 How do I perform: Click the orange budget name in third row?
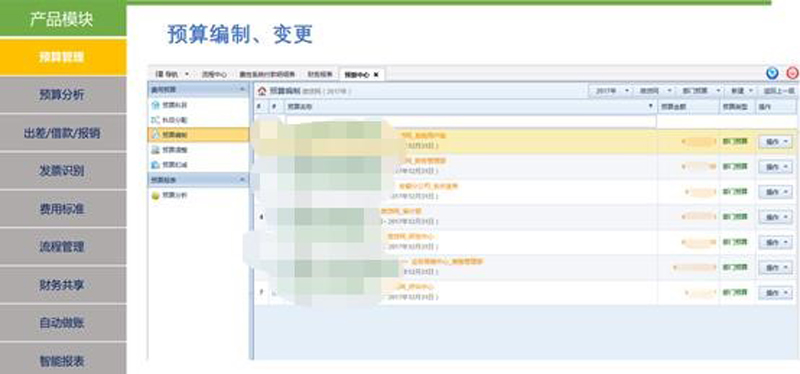tap(429, 186)
